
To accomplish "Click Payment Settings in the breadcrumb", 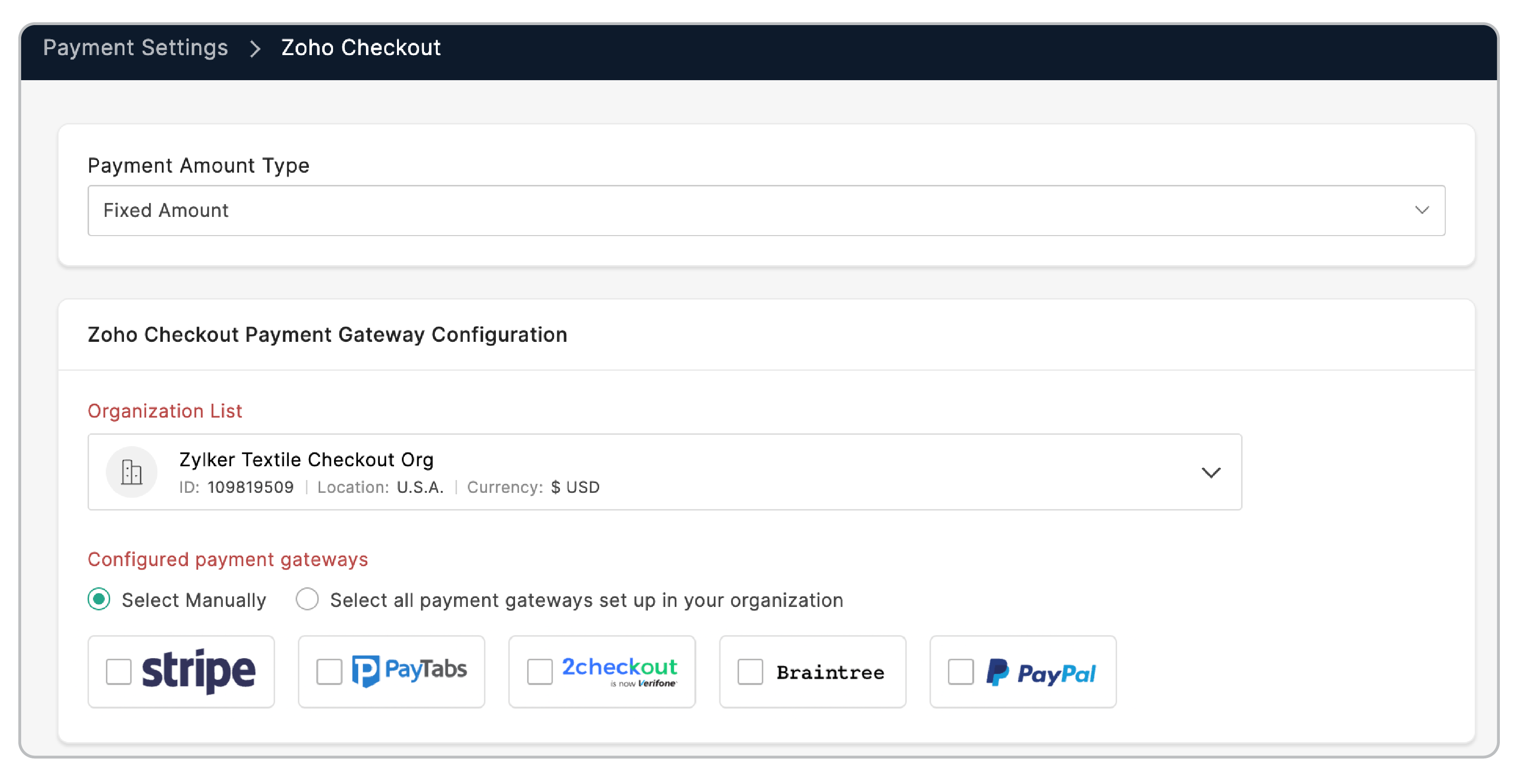I will click(x=136, y=48).
